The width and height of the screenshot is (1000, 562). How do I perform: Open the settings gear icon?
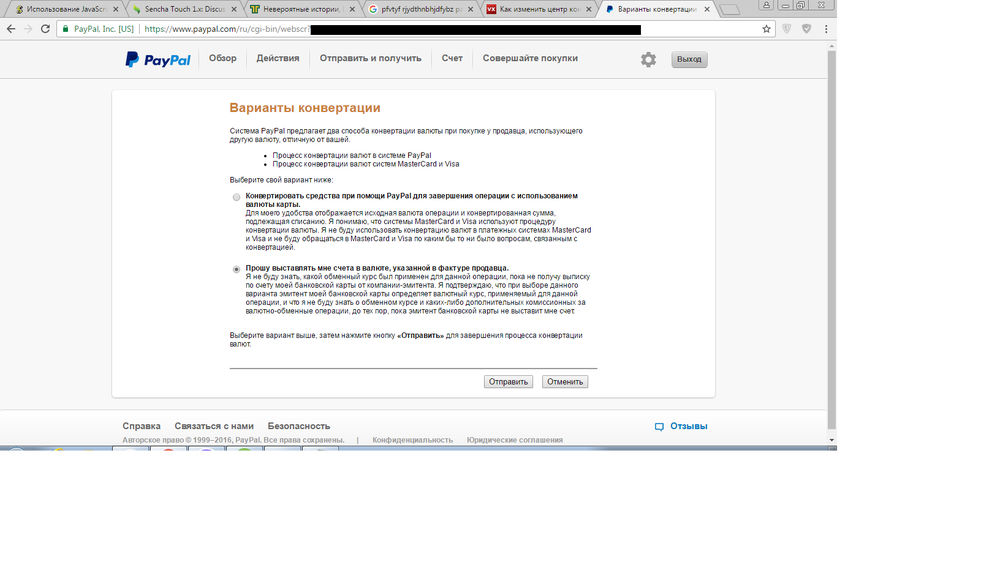tap(648, 59)
